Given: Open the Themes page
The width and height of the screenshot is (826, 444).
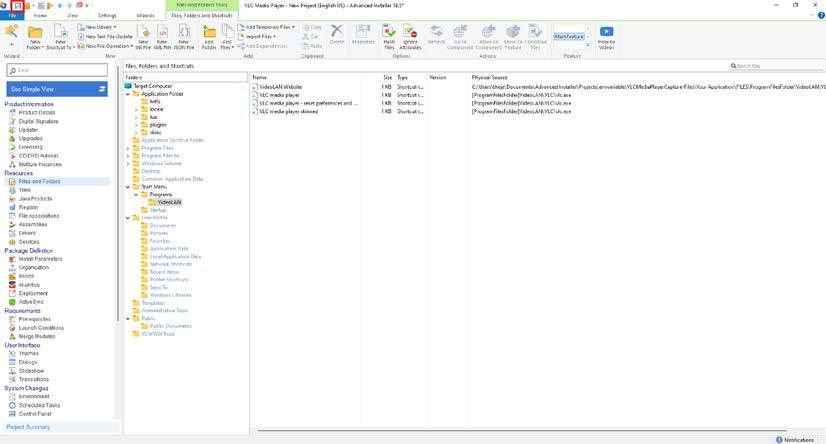Looking at the screenshot, I should point(28,353).
